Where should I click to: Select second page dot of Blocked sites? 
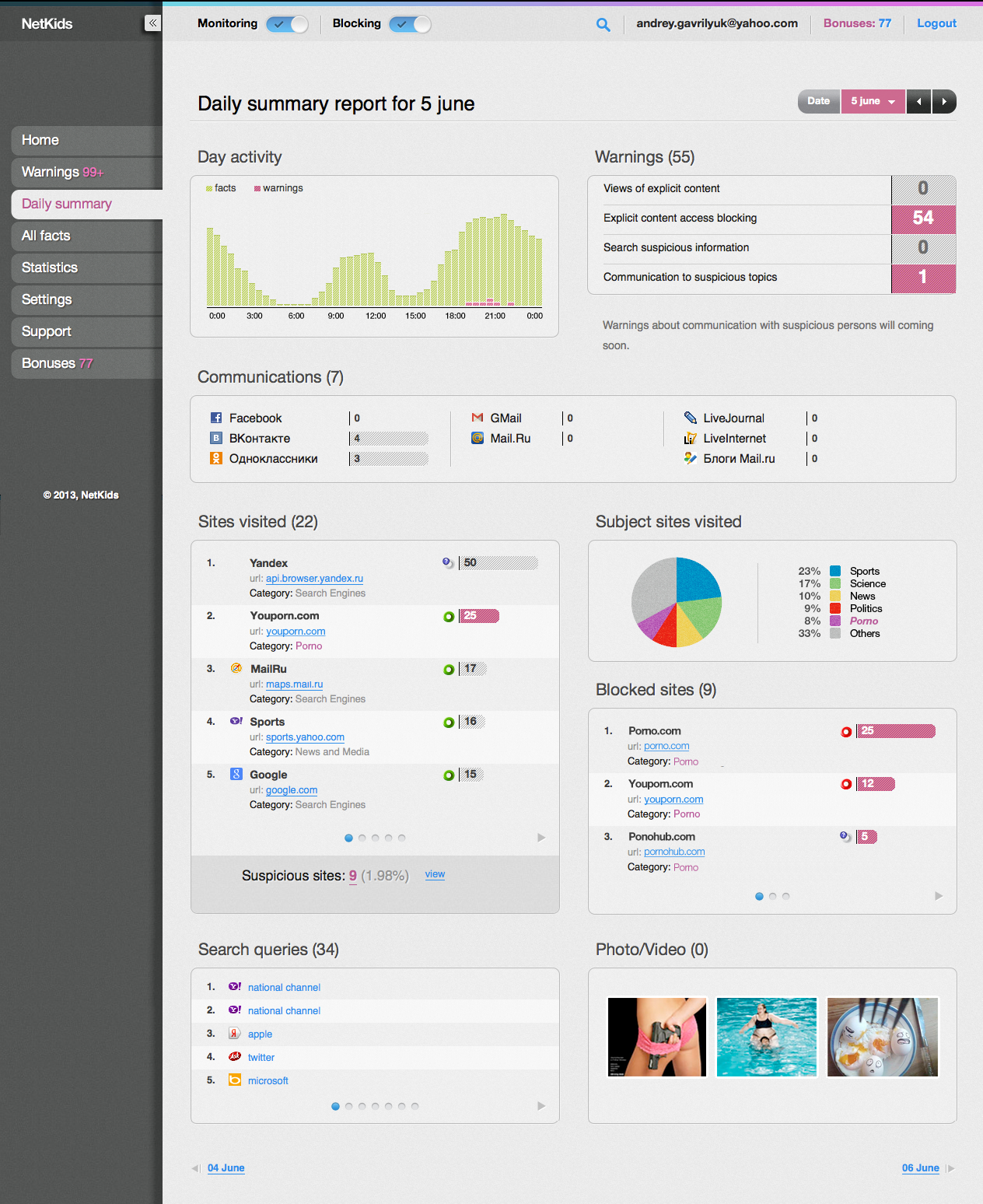click(x=772, y=896)
